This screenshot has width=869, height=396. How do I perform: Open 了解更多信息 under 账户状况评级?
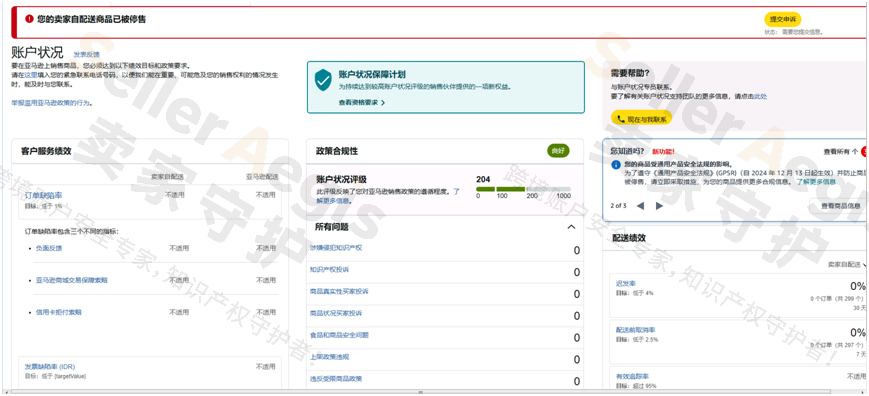pyautogui.click(x=389, y=196)
